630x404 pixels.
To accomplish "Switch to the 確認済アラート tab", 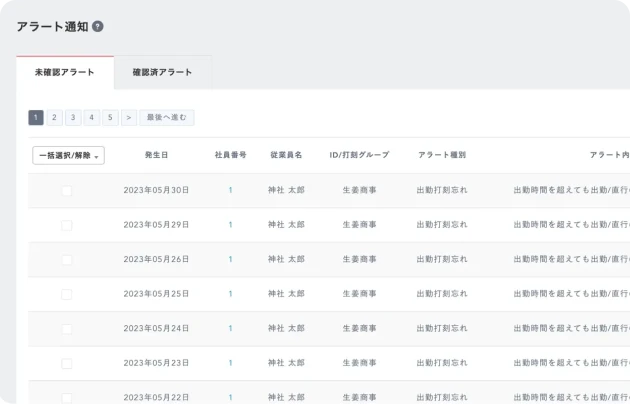I will coord(162,72).
